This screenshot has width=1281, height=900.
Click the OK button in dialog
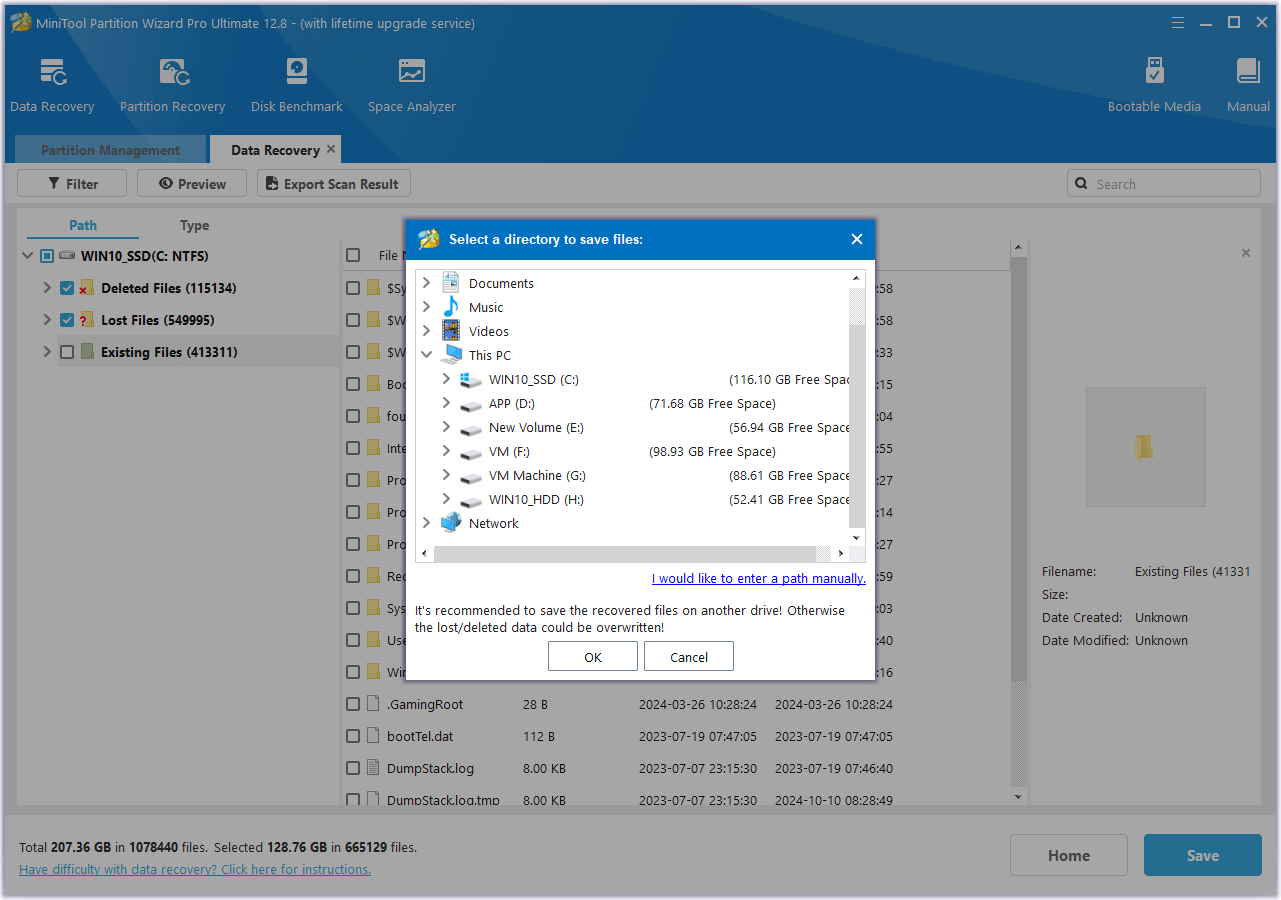coord(593,657)
